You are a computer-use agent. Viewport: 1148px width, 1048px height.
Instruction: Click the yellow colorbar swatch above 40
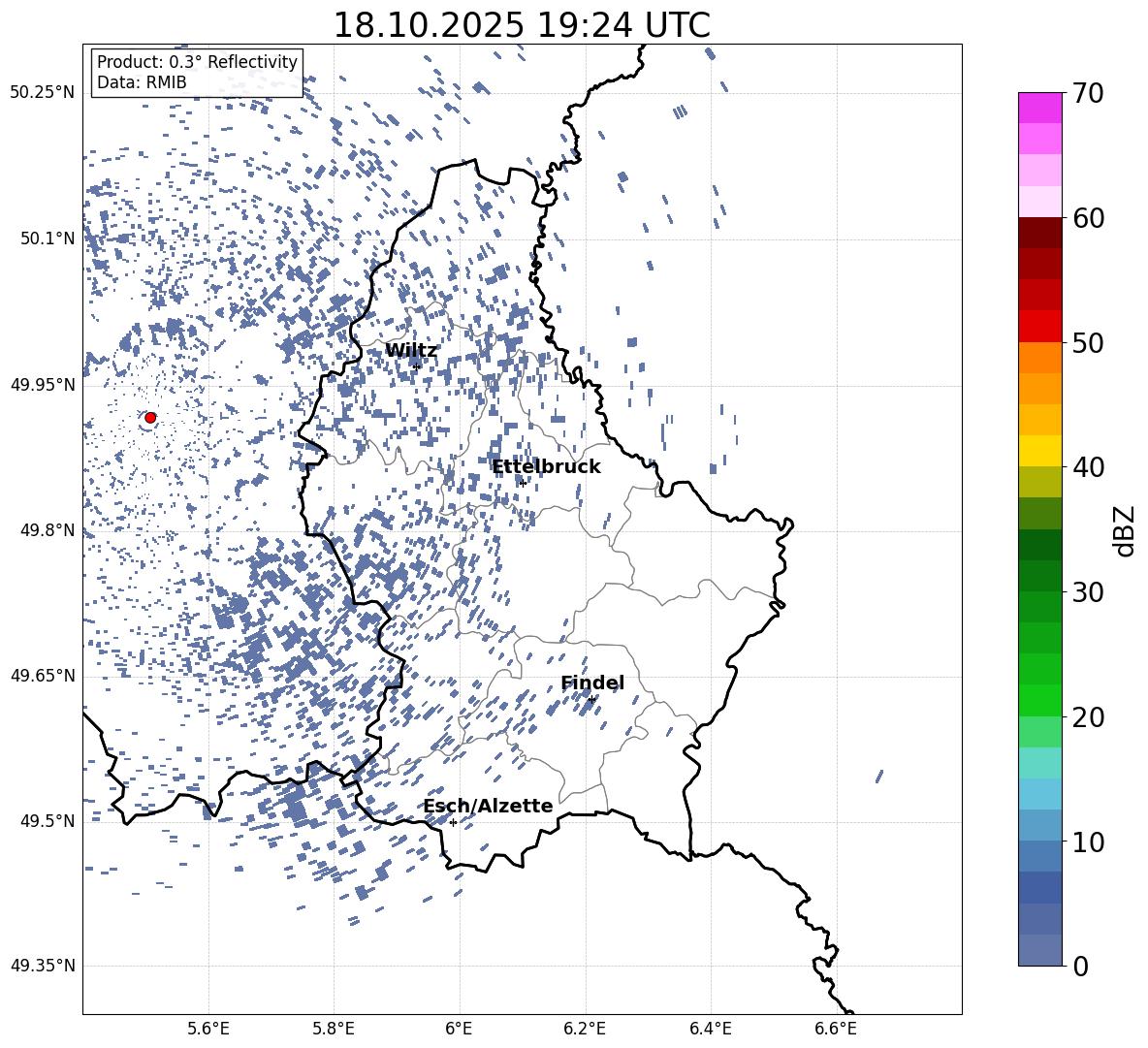pos(1040,451)
